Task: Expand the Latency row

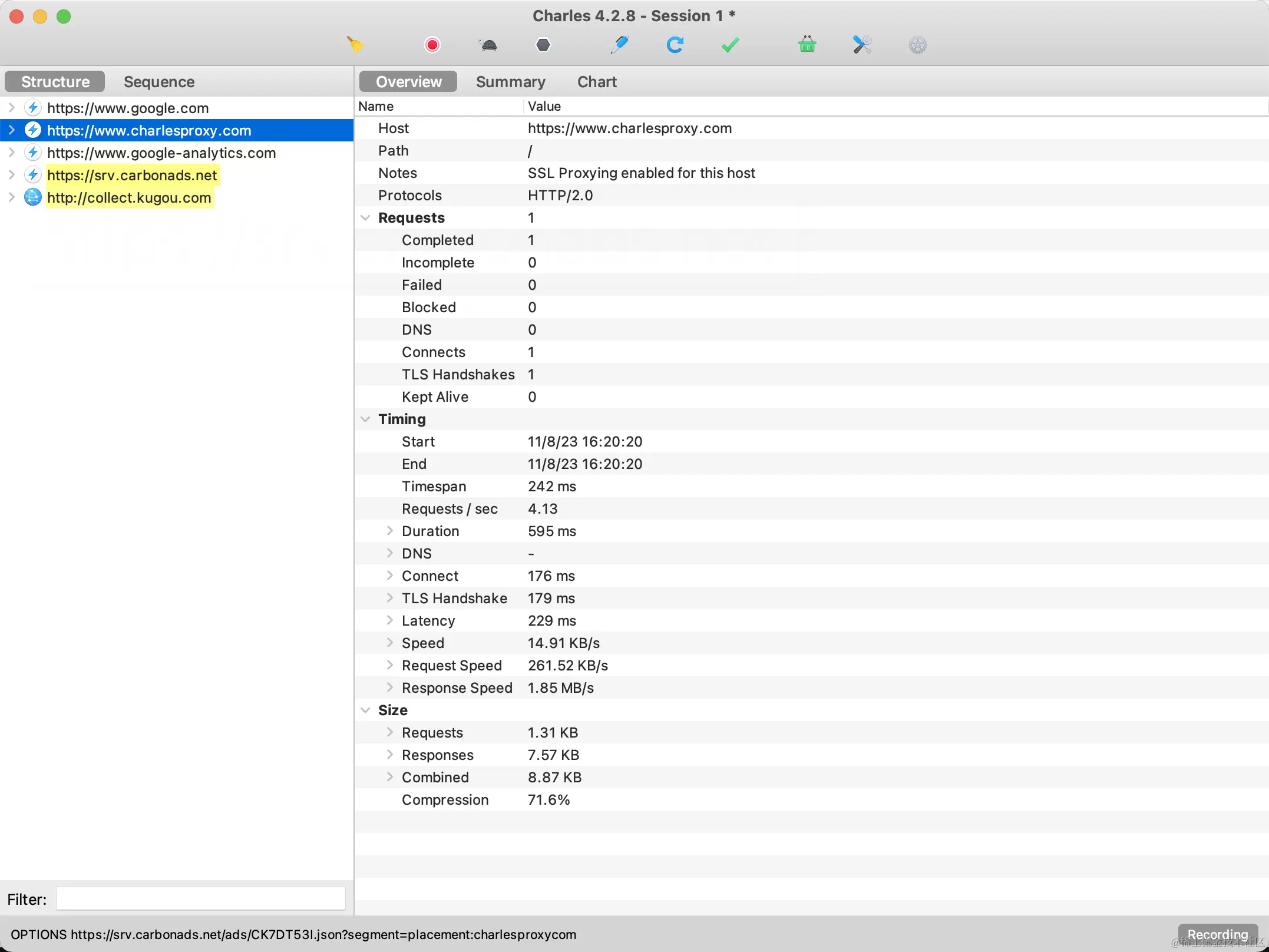Action: [389, 620]
